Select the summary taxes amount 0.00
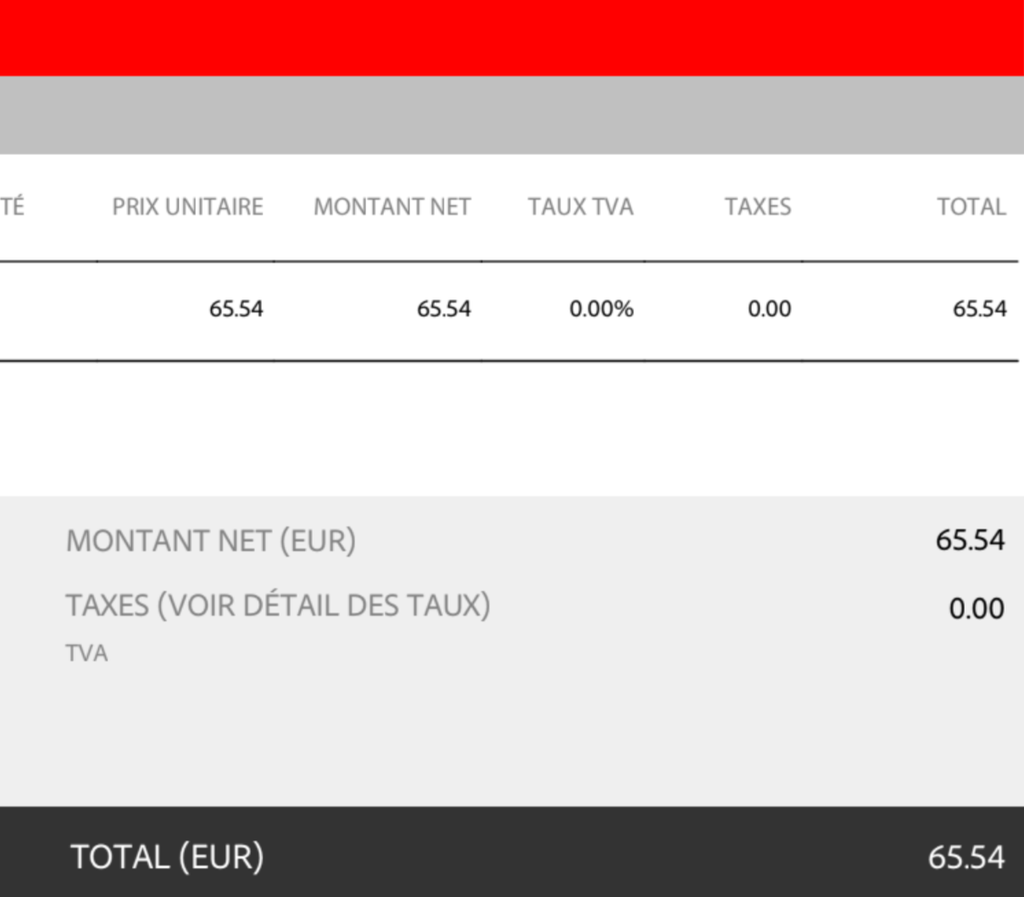Viewport: 1024px width, 897px height. click(976, 608)
